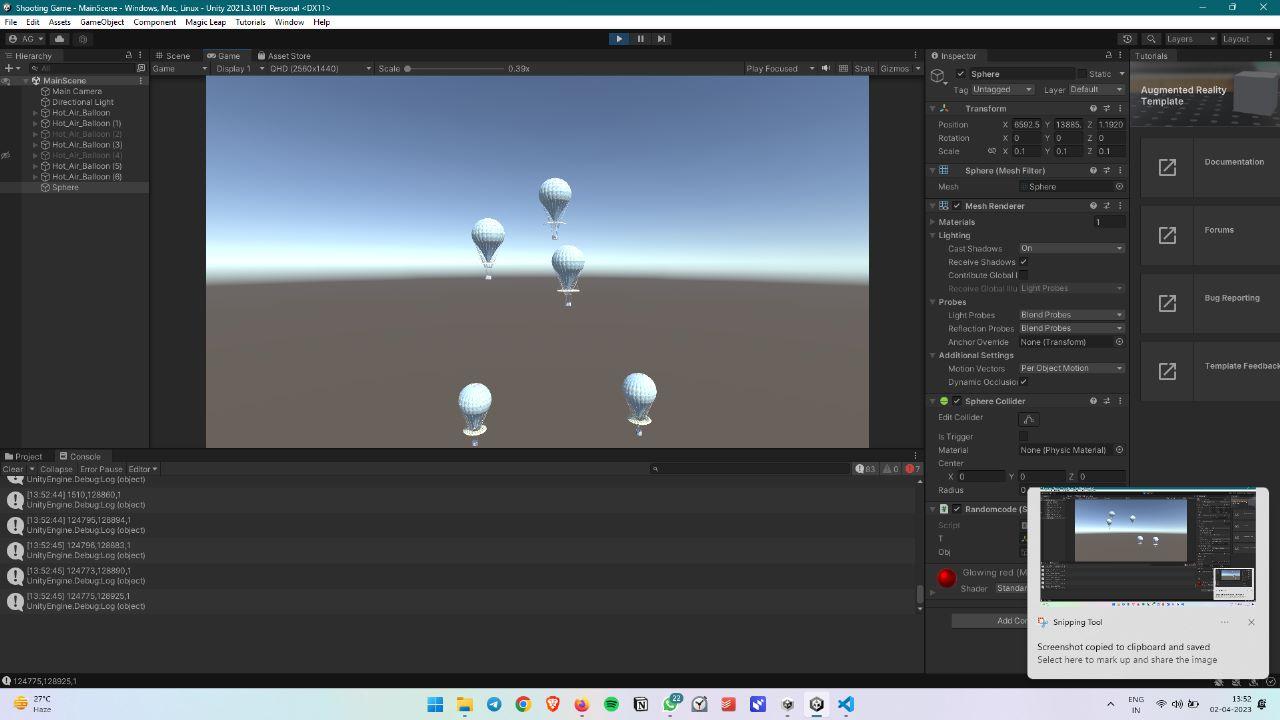The height and width of the screenshot is (720, 1280).
Task: Click the Sphere GameObject cube icon in Inspector
Action: [938, 76]
